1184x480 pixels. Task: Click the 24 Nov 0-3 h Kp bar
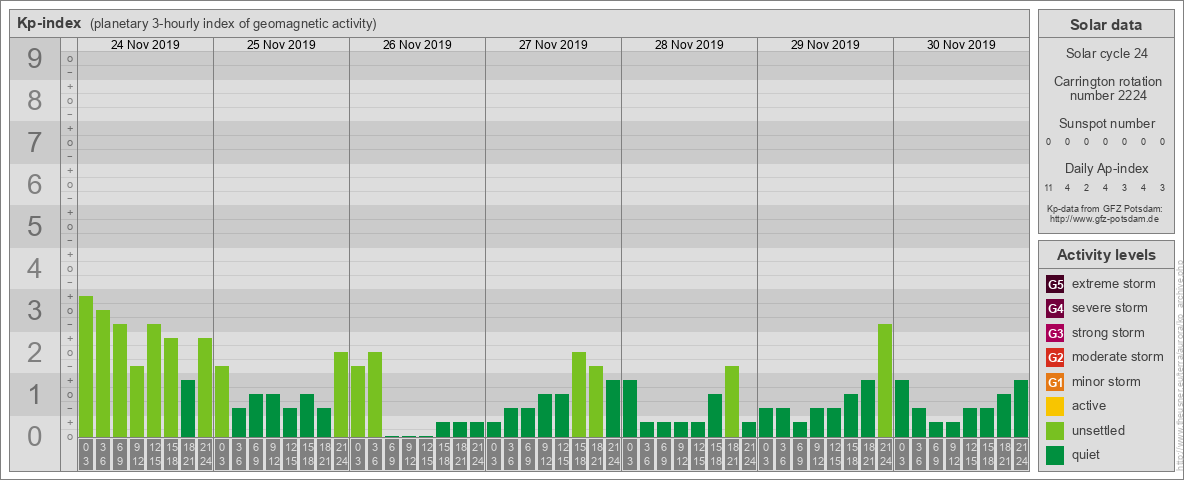point(86,366)
